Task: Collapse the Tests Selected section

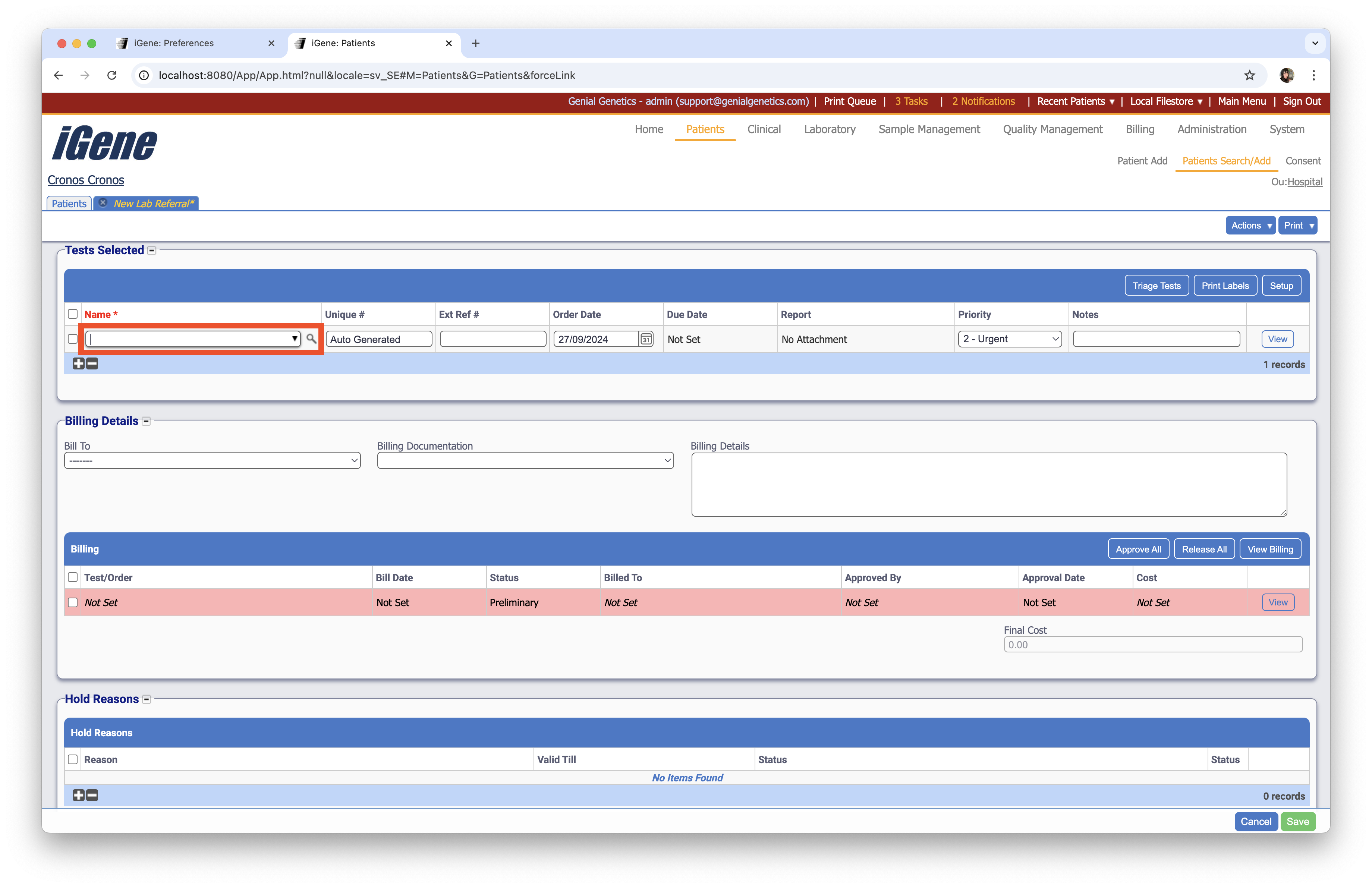Action: click(x=152, y=250)
